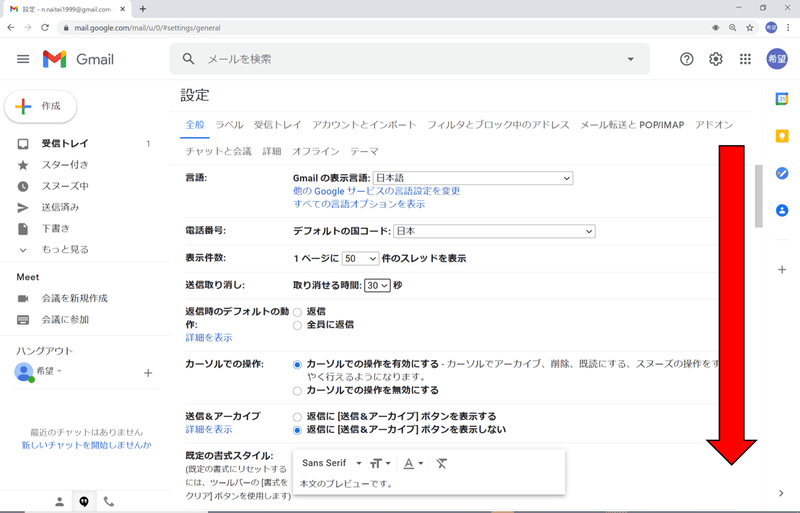The height and width of the screenshot is (513, 800).
Task: Collapse the side panel with the chevron arrow
Action: (x=781, y=493)
